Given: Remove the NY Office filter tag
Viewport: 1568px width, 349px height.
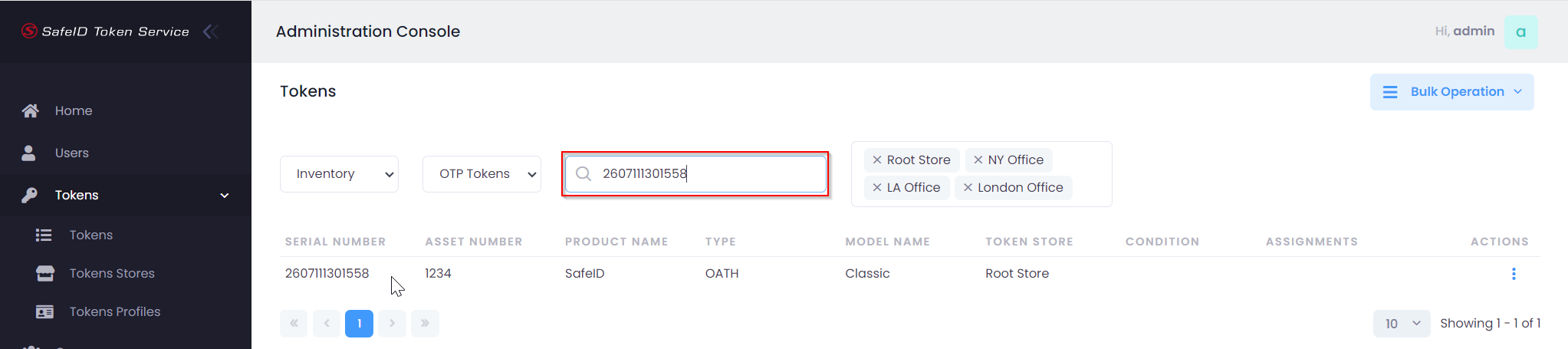Looking at the screenshot, I should click(x=978, y=160).
